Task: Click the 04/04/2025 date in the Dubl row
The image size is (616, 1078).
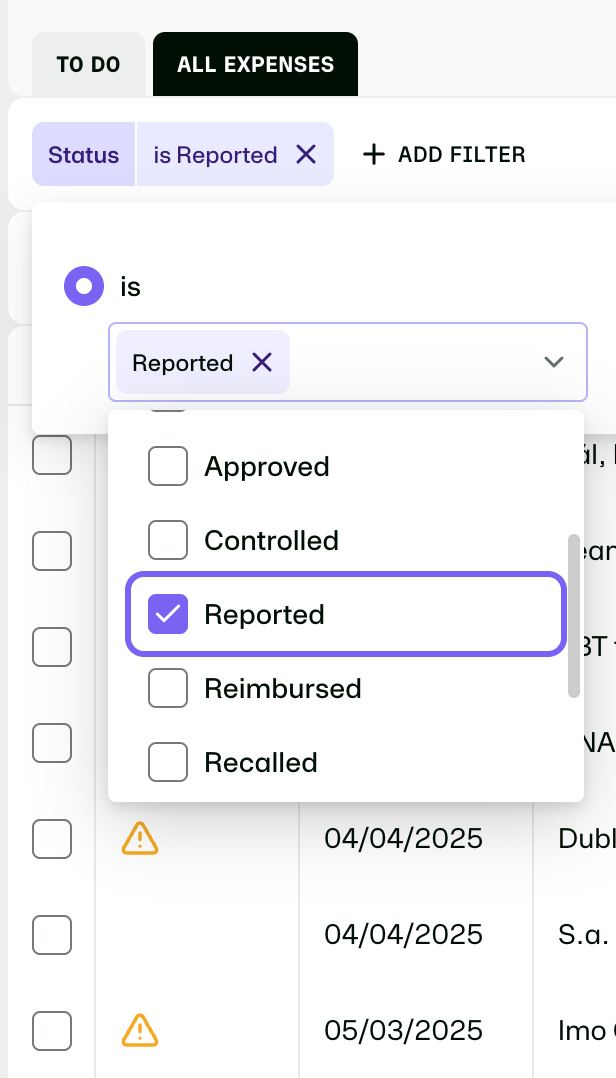Action: (403, 839)
